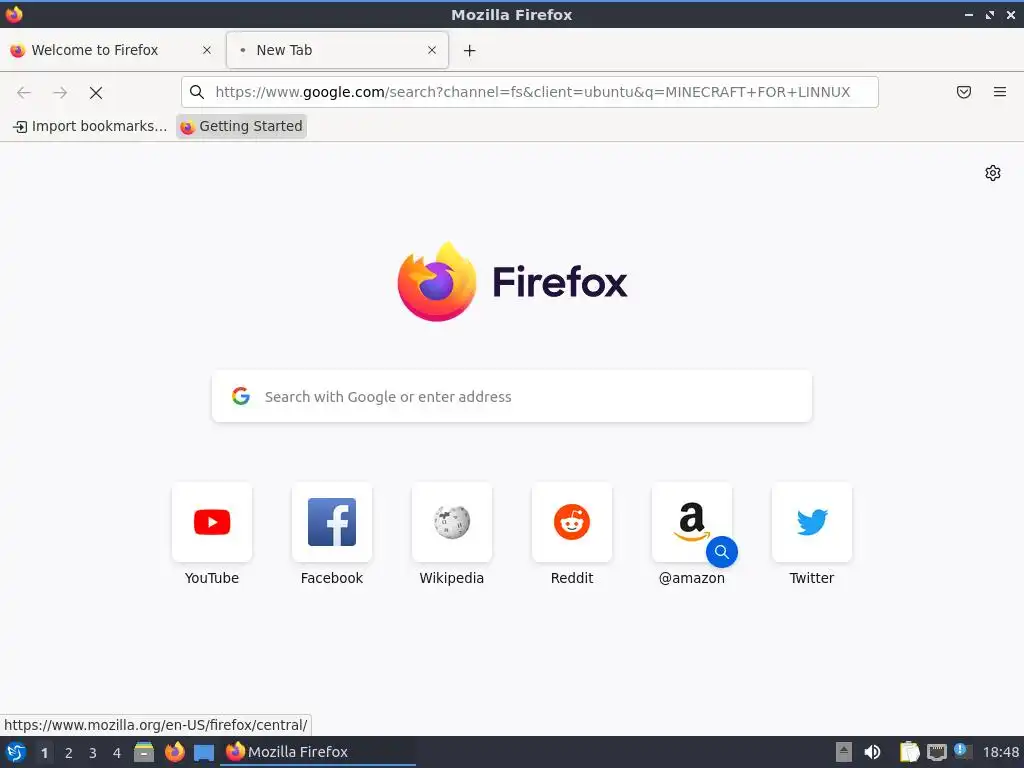Click the Firefox logo on new tab page
Viewport: 1024px width, 768px height.
(512, 281)
